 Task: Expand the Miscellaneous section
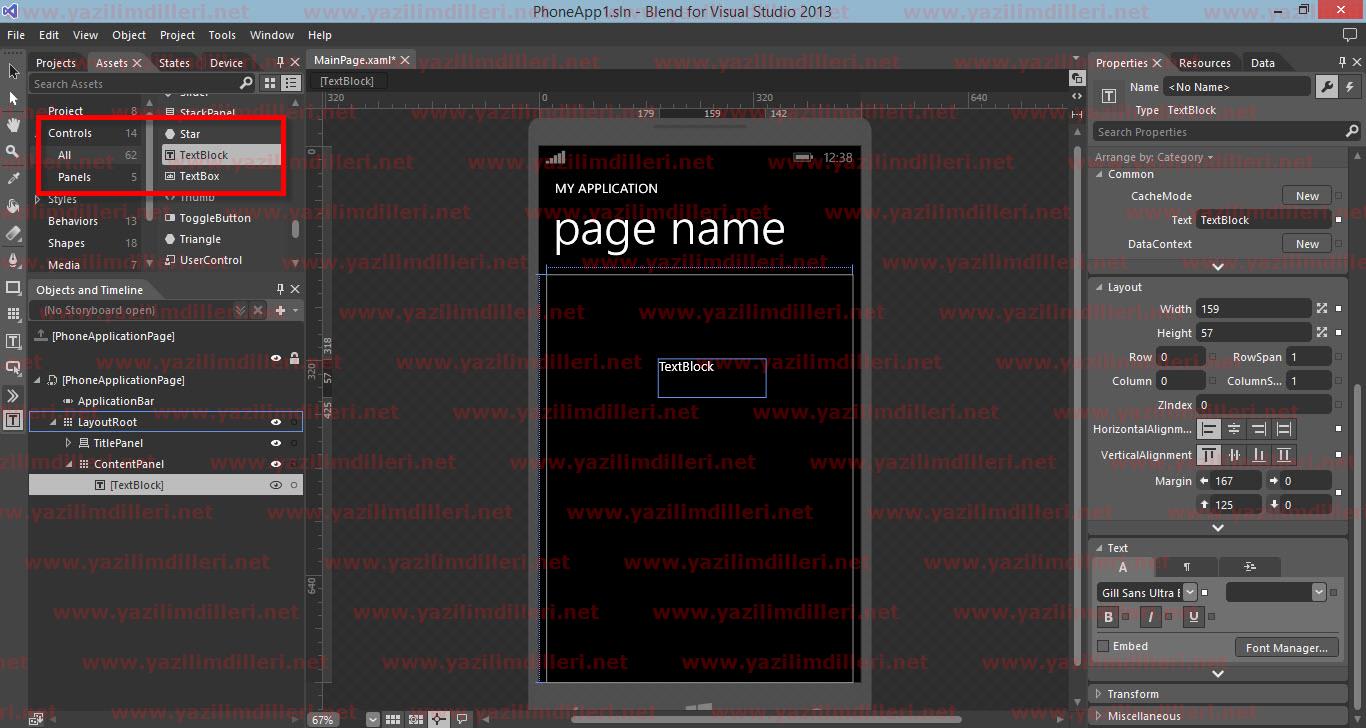[x=1099, y=716]
